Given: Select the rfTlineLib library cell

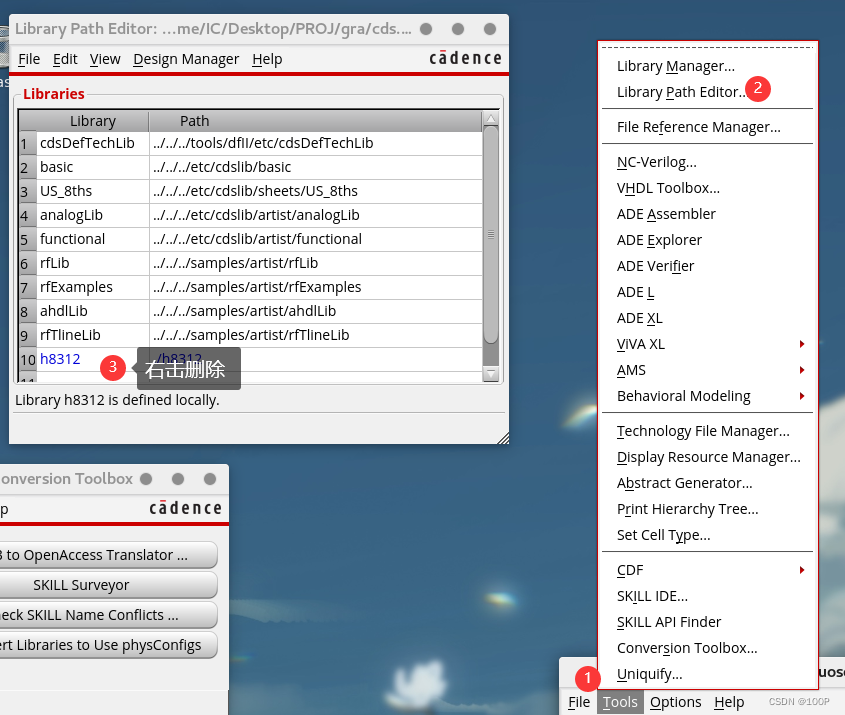Looking at the screenshot, I should (x=93, y=335).
